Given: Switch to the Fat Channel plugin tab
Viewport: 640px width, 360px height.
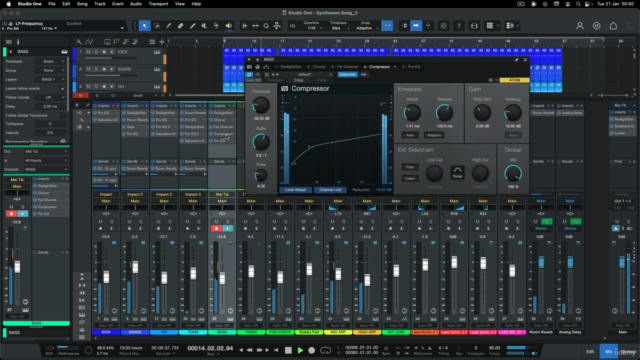Looking at the screenshot, I should (x=344, y=67).
